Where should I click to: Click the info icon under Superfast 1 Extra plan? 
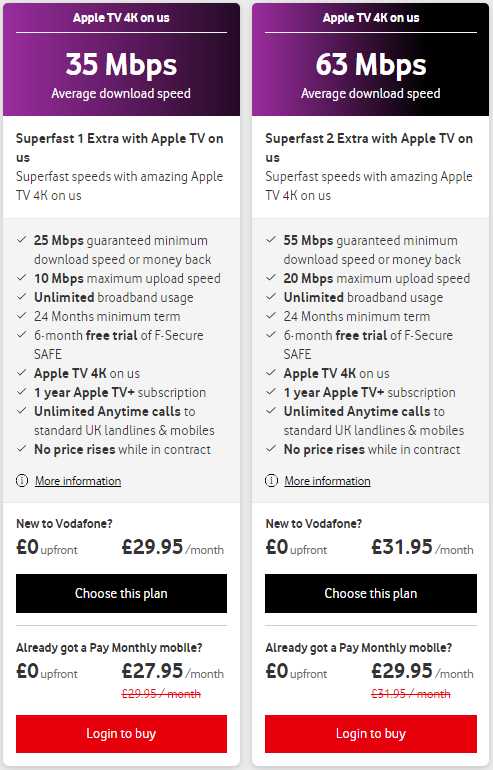[22, 481]
